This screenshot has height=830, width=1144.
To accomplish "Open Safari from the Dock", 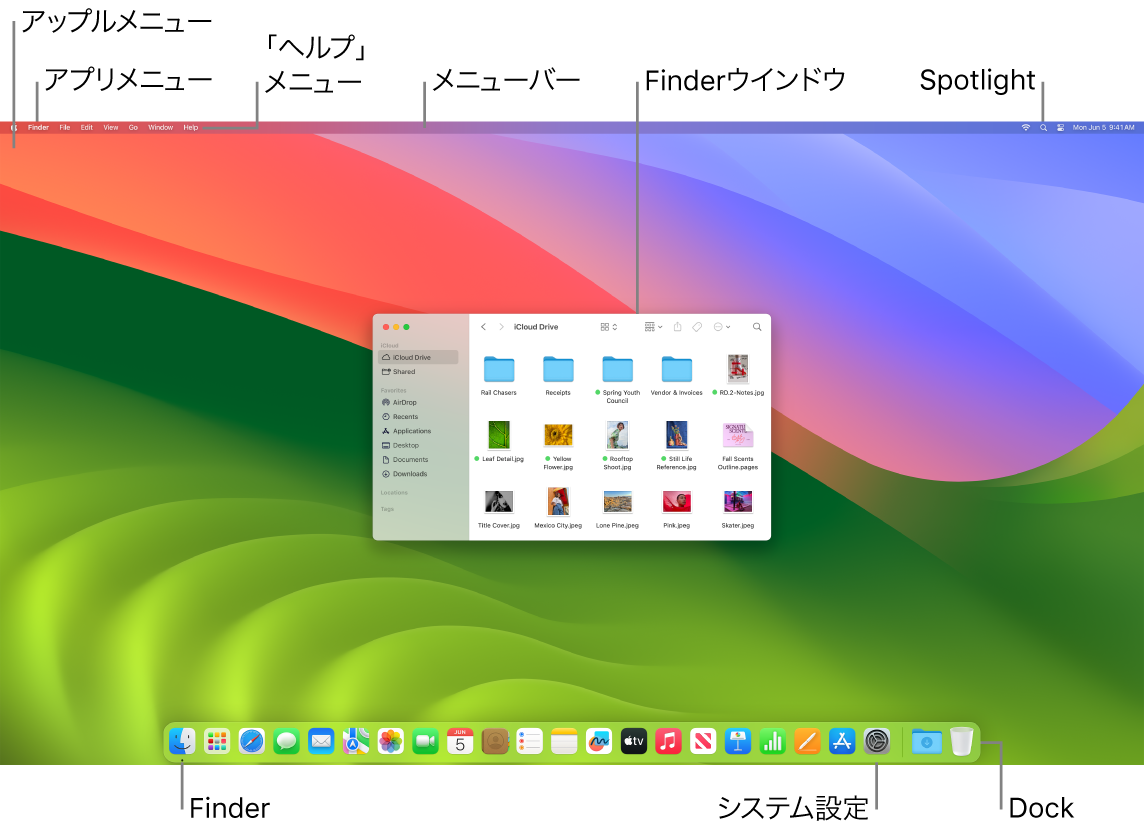I will tap(251, 741).
